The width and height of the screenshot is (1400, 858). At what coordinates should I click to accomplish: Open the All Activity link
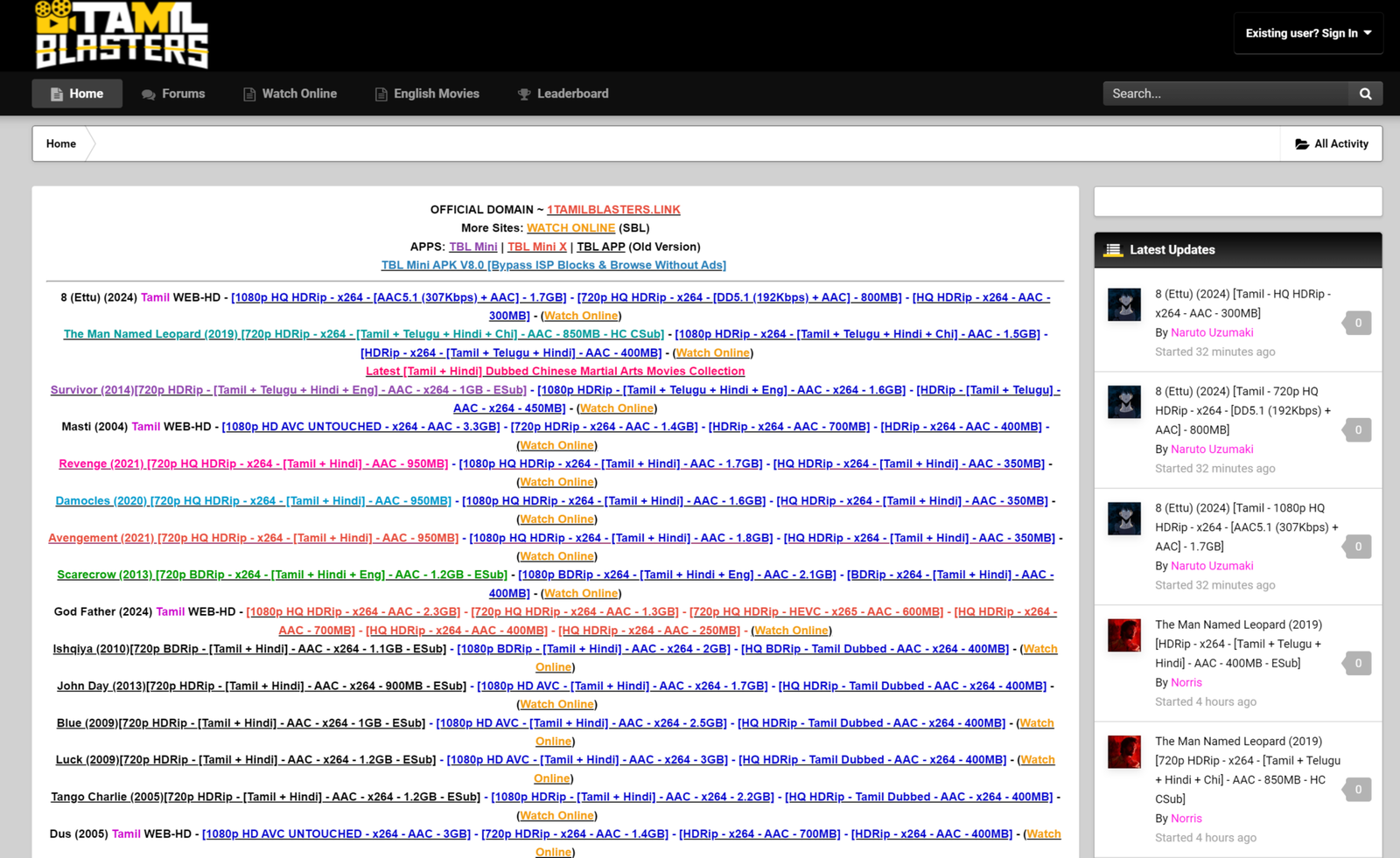[x=1332, y=143]
